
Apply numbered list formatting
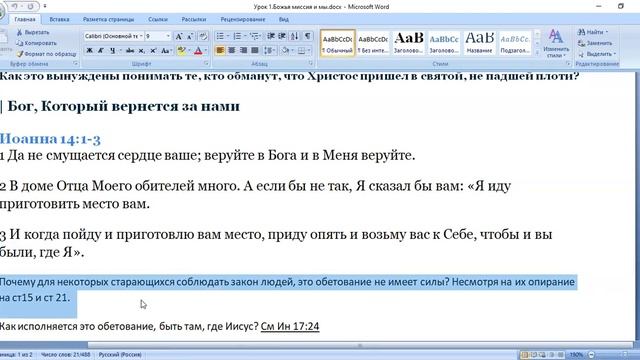(237, 36)
